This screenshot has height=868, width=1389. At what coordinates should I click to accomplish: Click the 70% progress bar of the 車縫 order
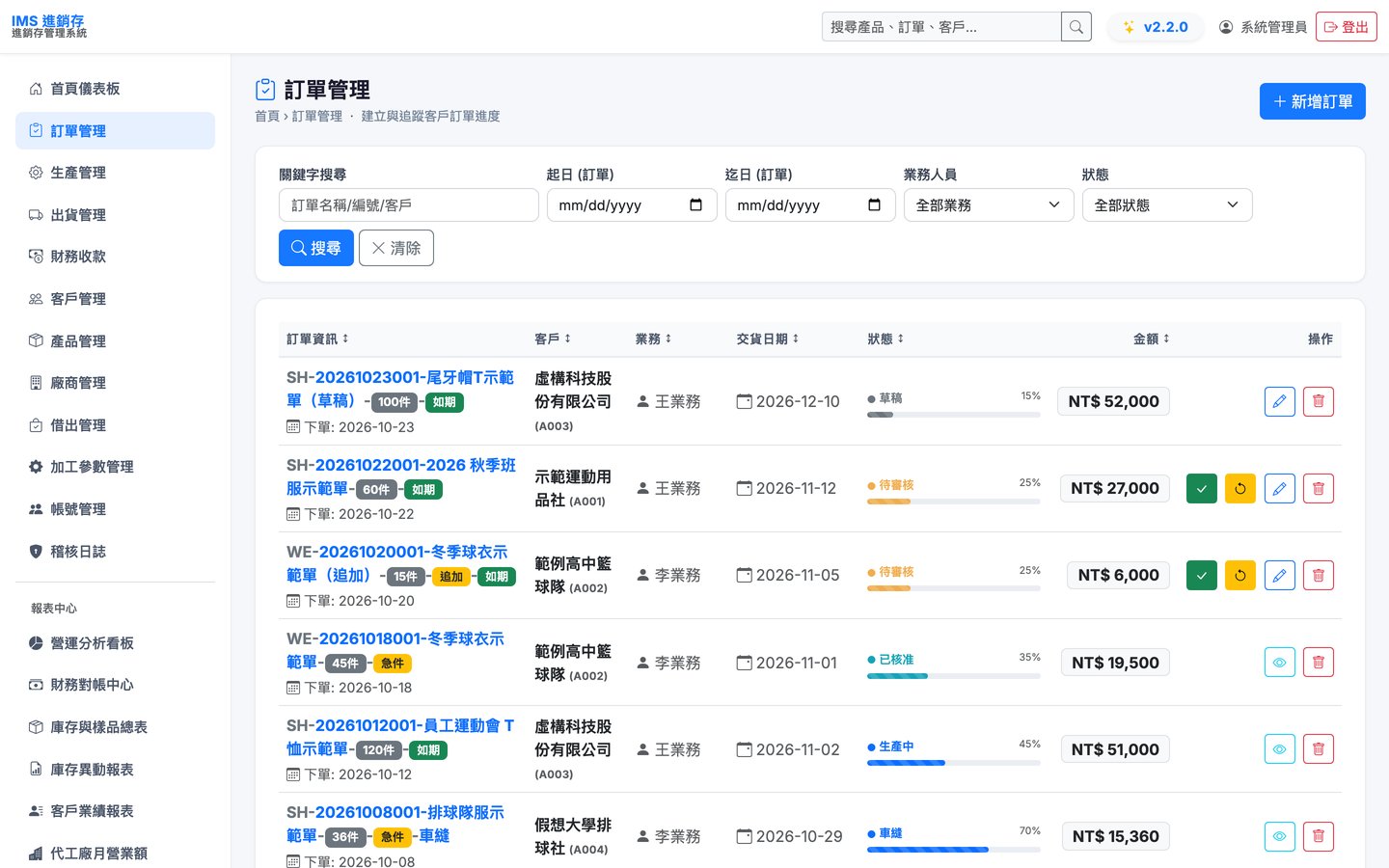click(x=954, y=850)
